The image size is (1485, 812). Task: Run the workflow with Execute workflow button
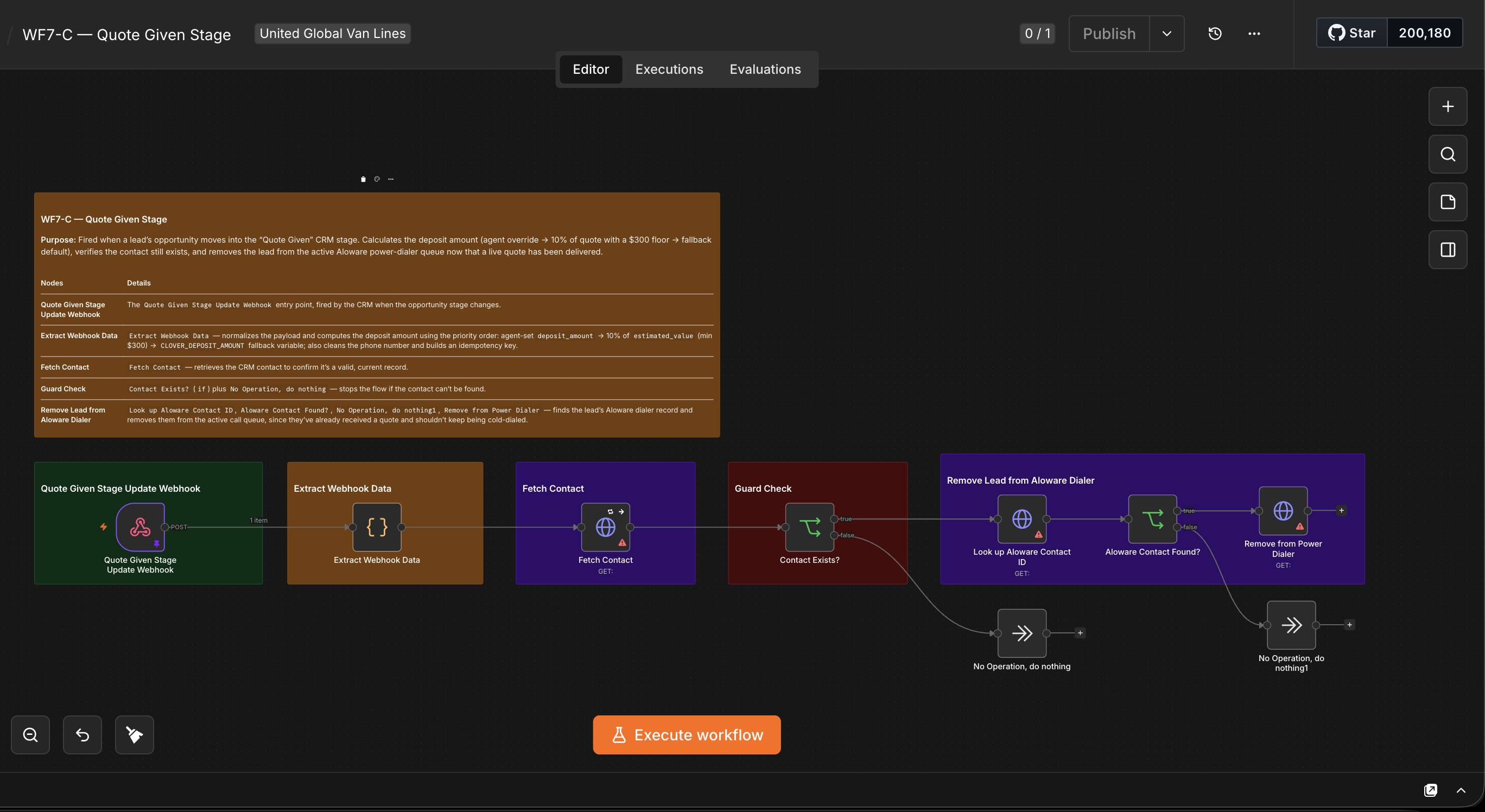click(687, 735)
